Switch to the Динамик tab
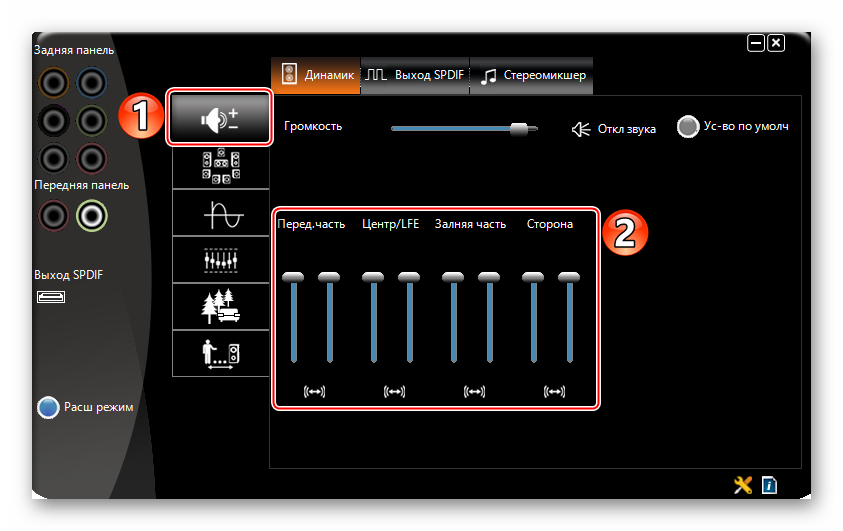Image resolution: width=843 pixels, height=531 pixels. [314, 75]
